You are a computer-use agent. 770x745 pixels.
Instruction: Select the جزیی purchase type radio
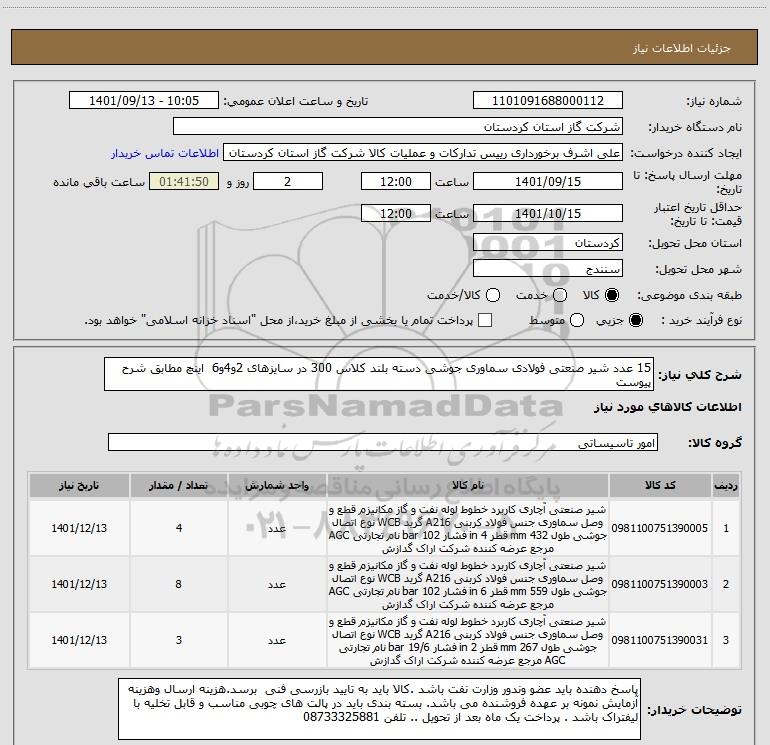[x=635, y=320]
